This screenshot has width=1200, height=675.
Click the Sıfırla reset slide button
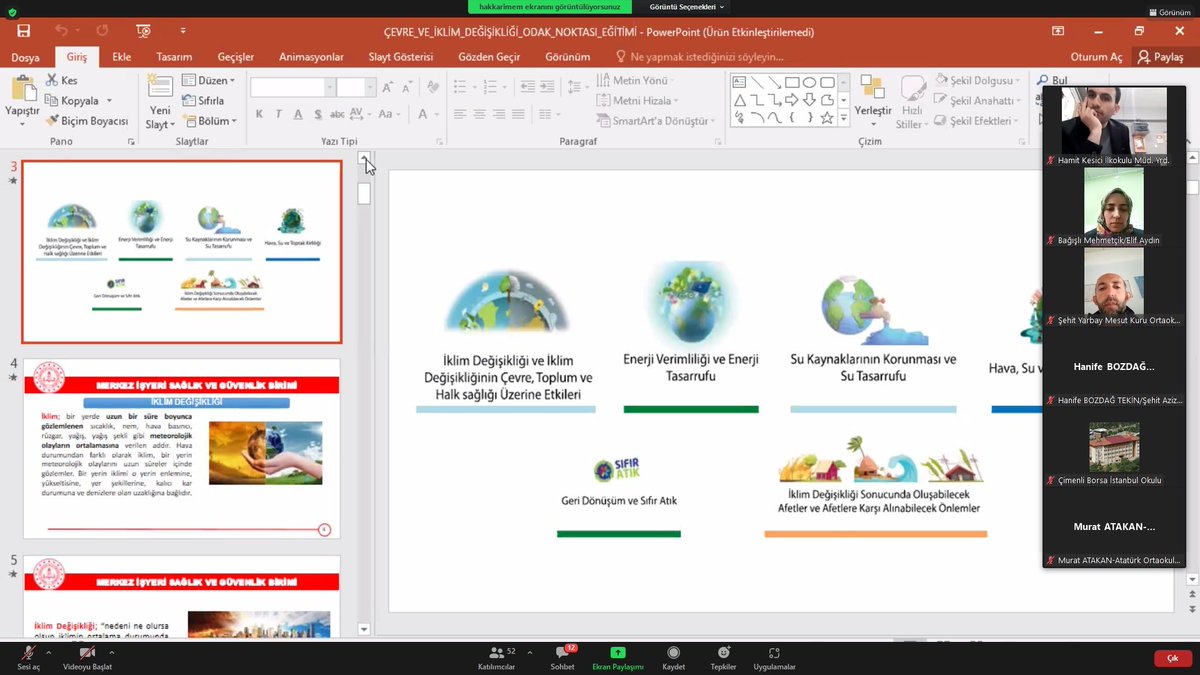[203, 101]
